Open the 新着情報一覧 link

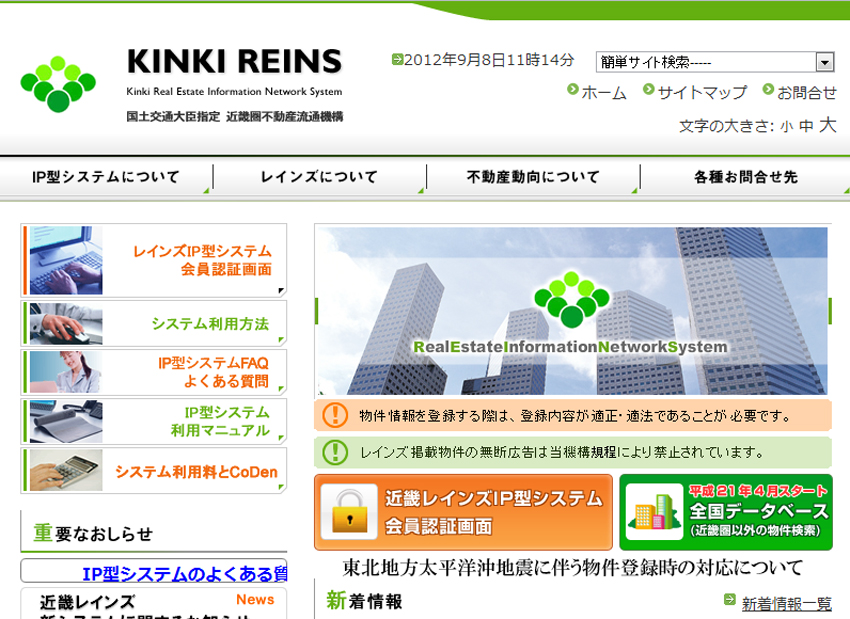[x=787, y=603]
